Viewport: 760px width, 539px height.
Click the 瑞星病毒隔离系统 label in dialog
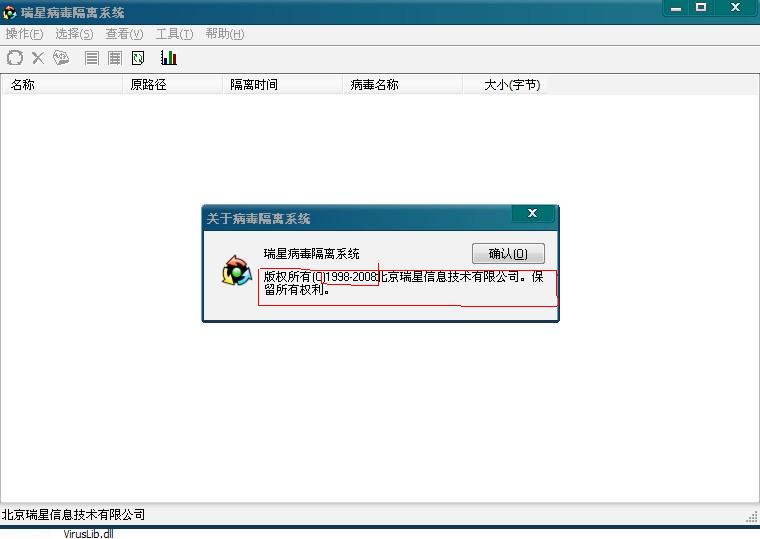click(x=312, y=254)
